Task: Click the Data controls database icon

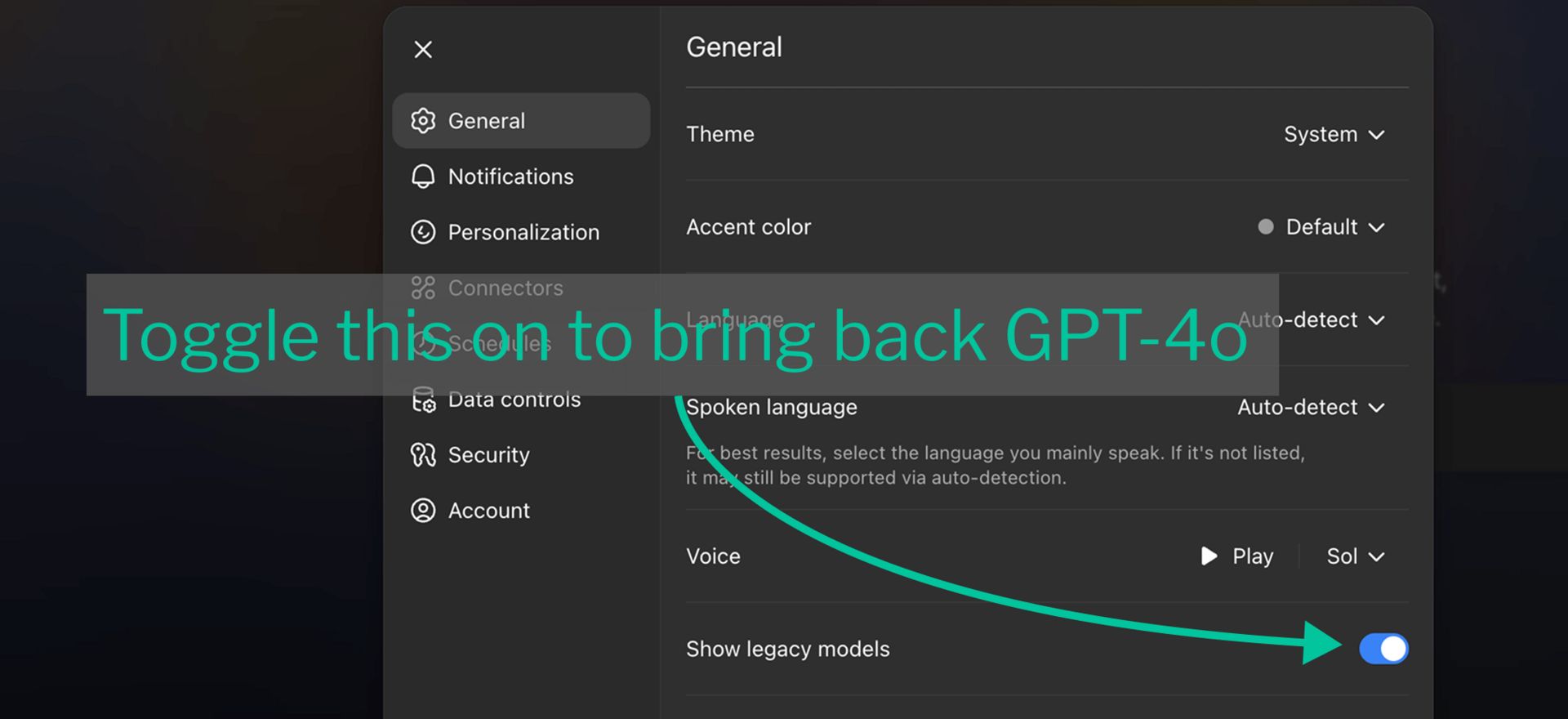Action: (x=423, y=400)
